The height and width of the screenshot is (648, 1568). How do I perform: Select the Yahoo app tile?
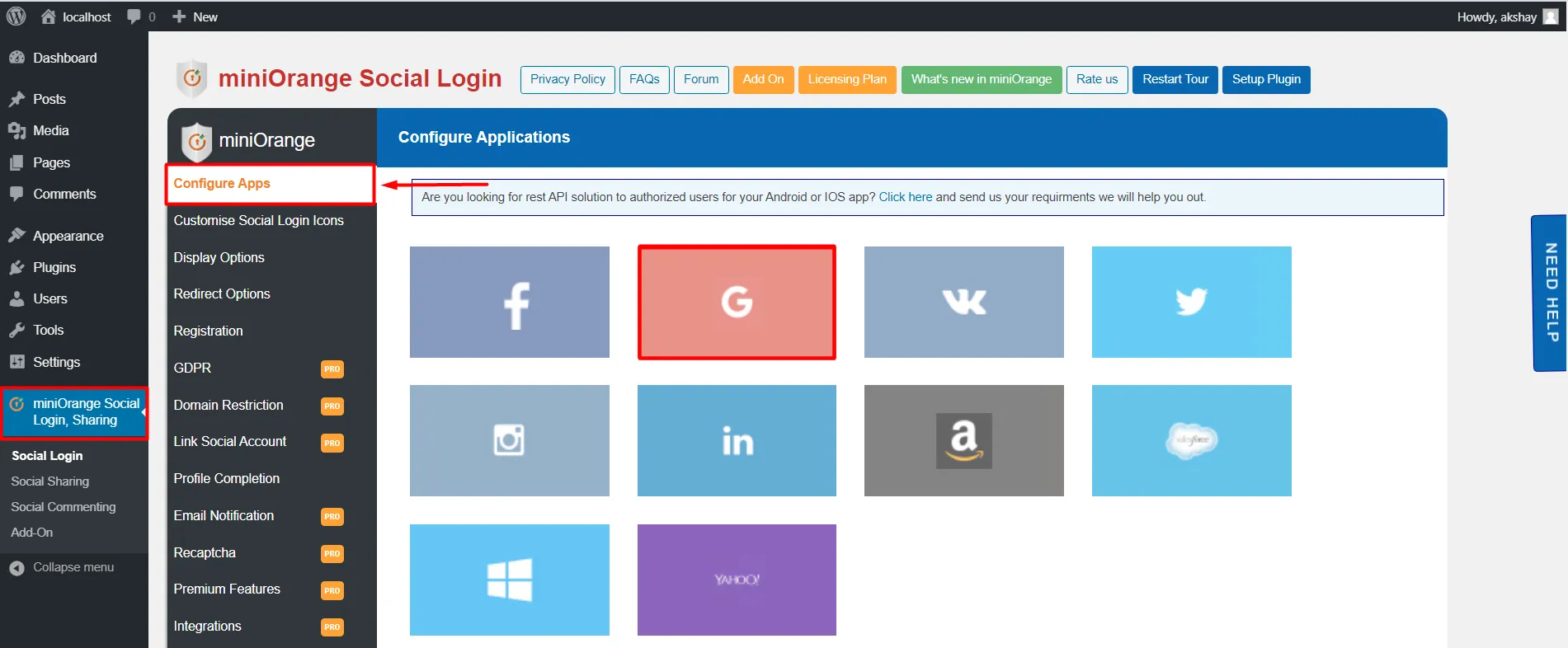(x=737, y=580)
